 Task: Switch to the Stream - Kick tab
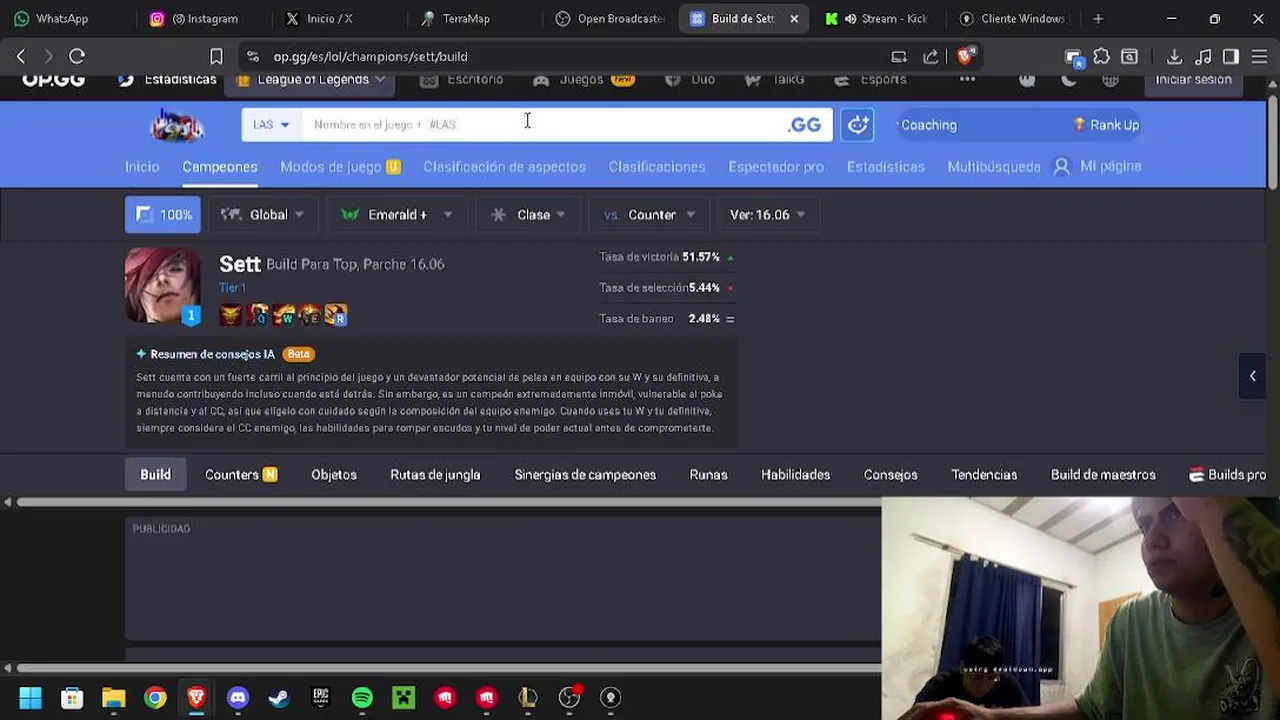pos(875,18)
